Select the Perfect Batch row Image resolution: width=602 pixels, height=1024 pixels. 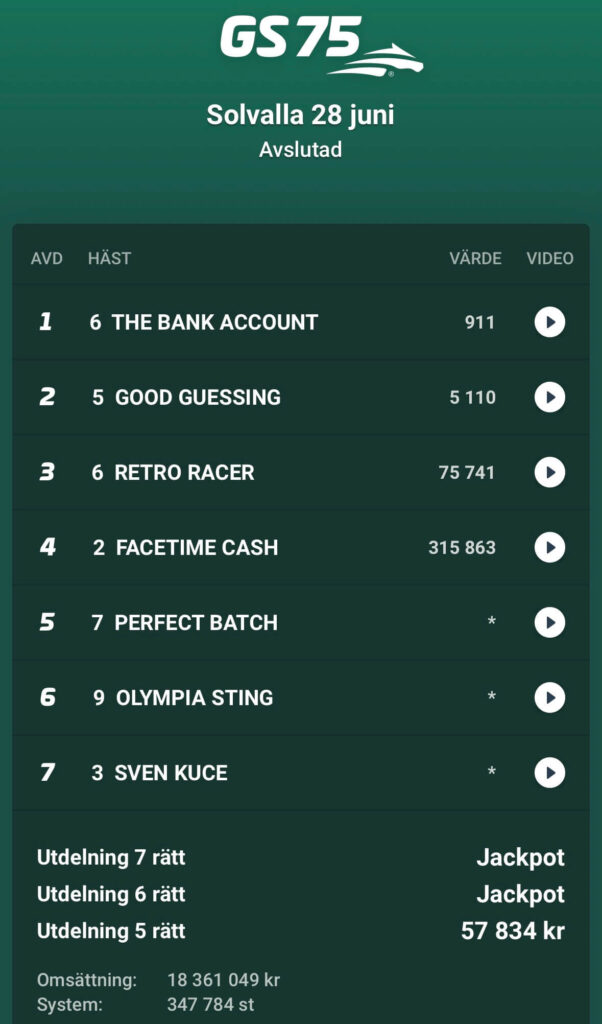point(300,622)
